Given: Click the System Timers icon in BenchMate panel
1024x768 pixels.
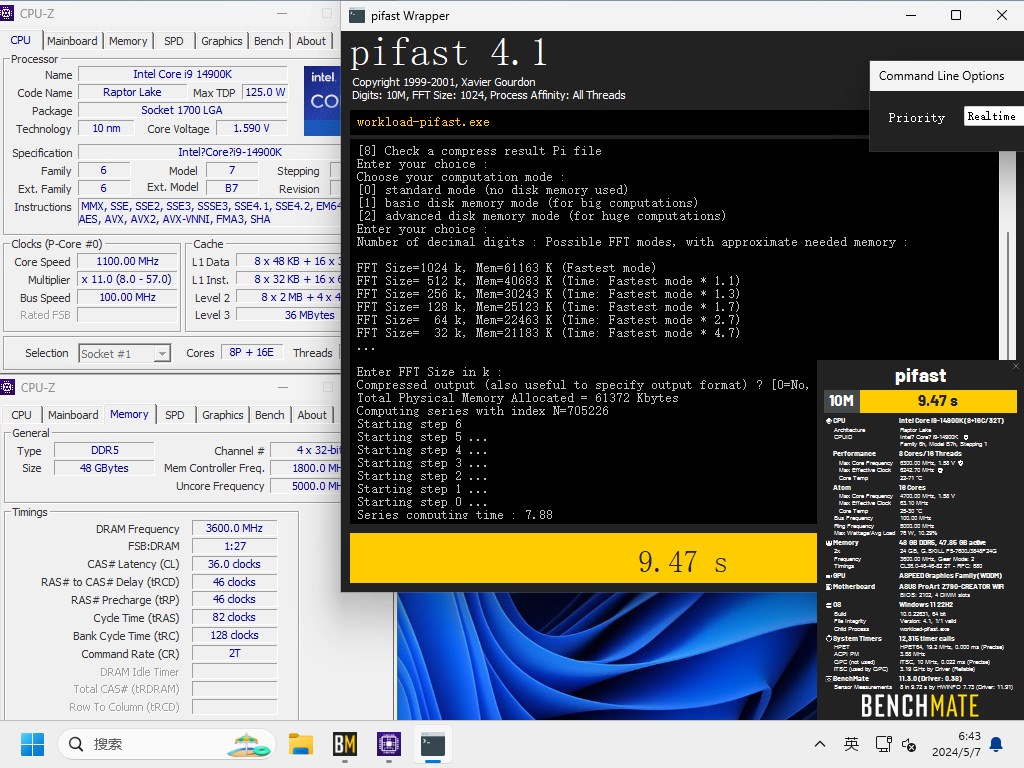Looking at the screenshot, I should 829,639.
